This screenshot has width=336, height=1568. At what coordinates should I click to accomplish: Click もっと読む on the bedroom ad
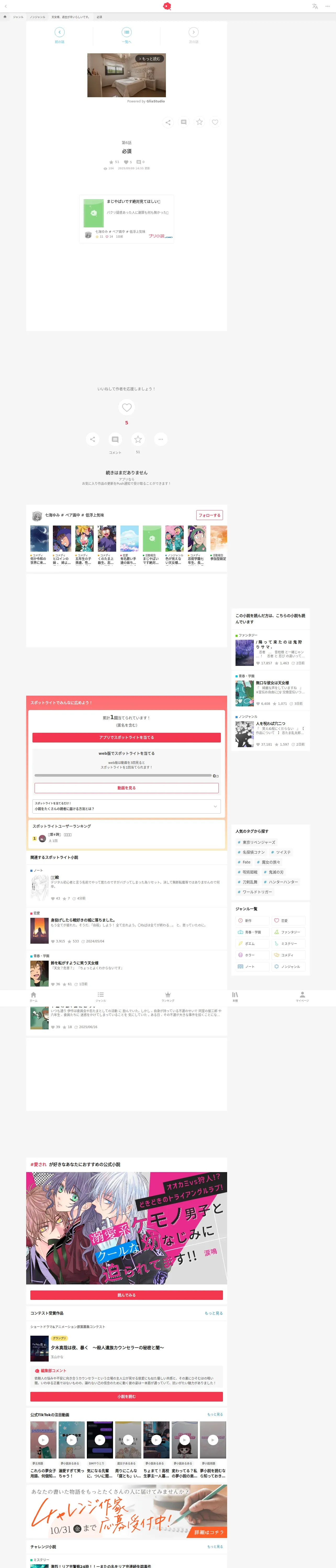pyautogui.click(x=149, y=59)
